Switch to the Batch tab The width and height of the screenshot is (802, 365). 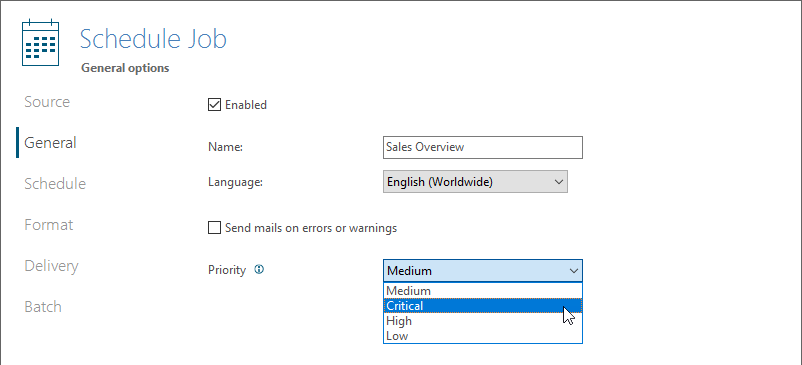coord(43,307)
